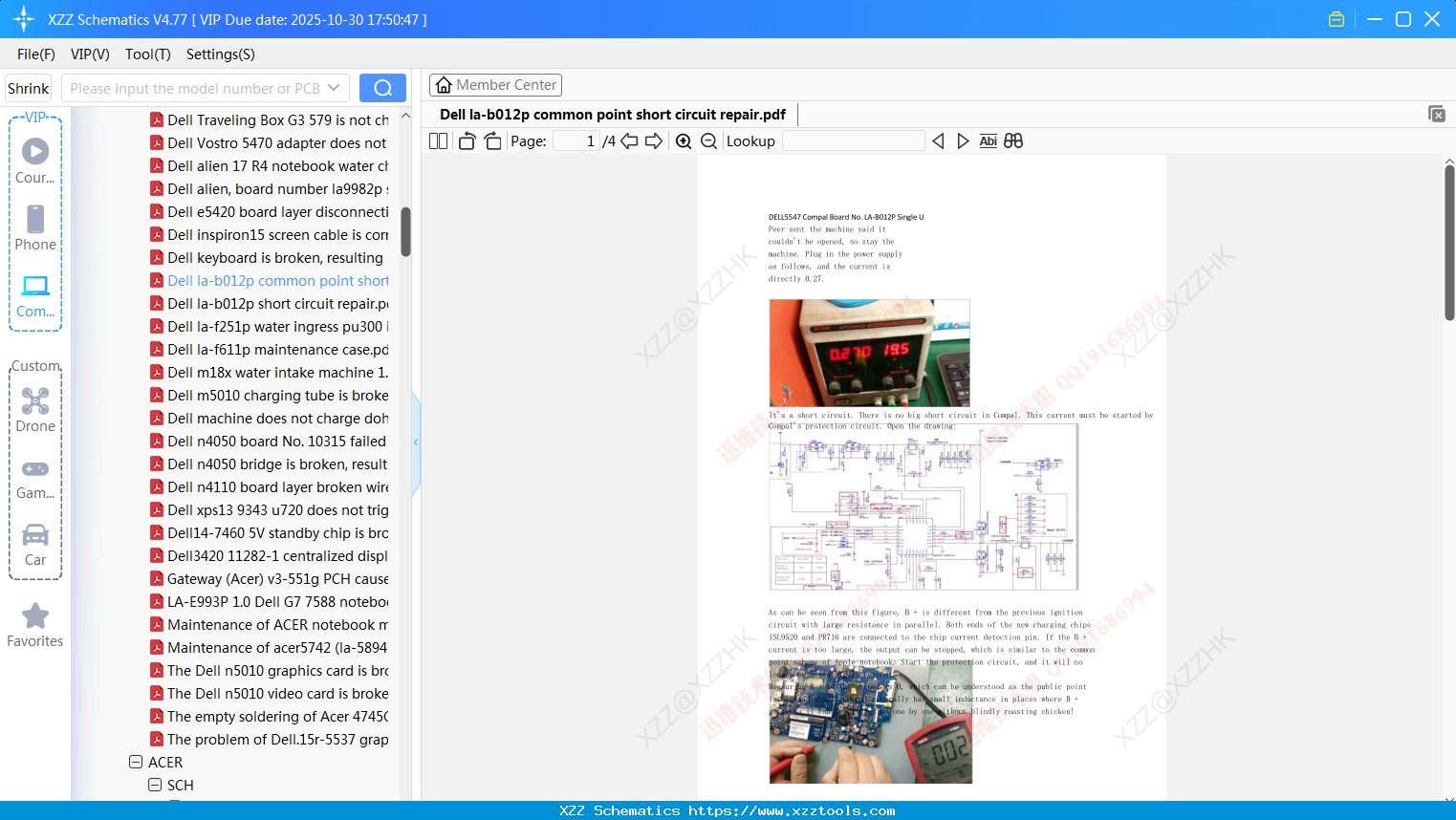
Task: Open the Car schematics category
Action: (x=35, y=545)
